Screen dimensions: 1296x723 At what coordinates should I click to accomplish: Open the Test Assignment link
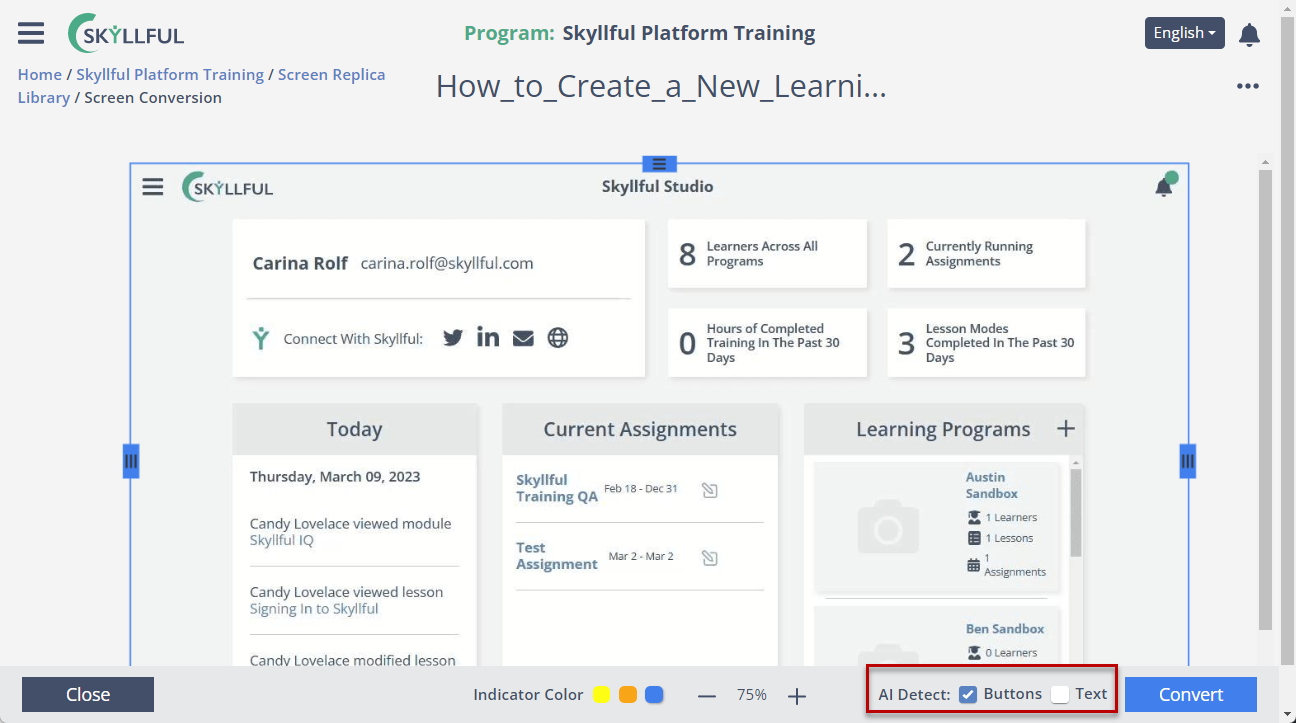point(556,556)
